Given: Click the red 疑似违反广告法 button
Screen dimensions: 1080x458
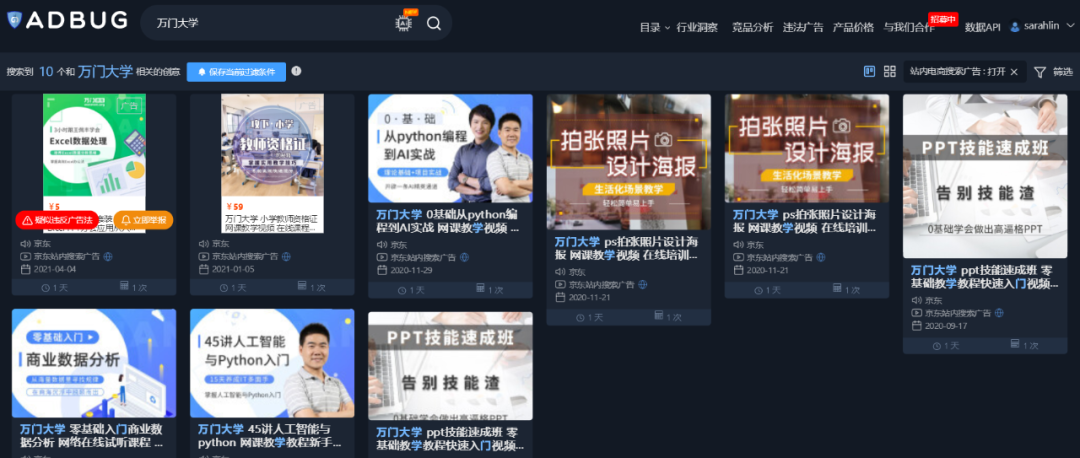Looking at the screenshot, I should tap(56, 220).
